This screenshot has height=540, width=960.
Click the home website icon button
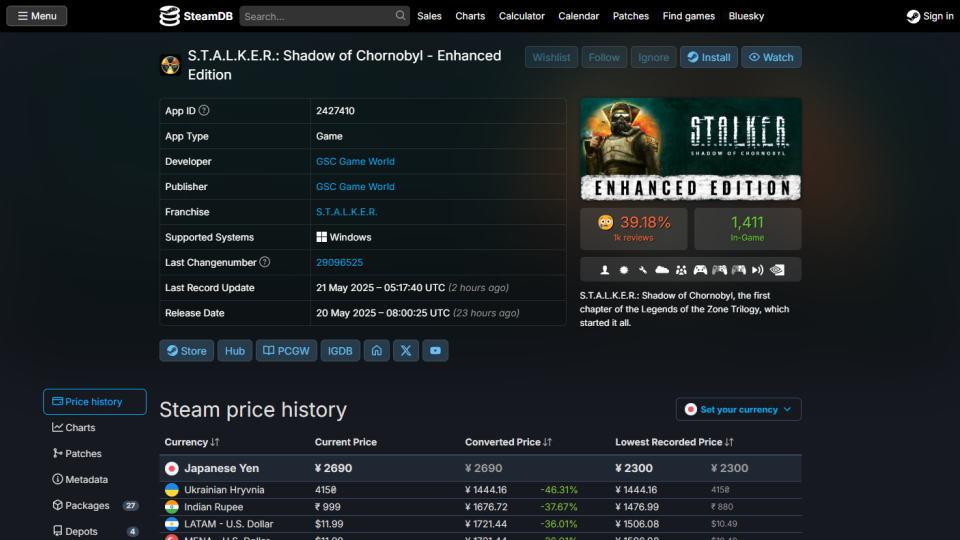click(x=377, y=351)
